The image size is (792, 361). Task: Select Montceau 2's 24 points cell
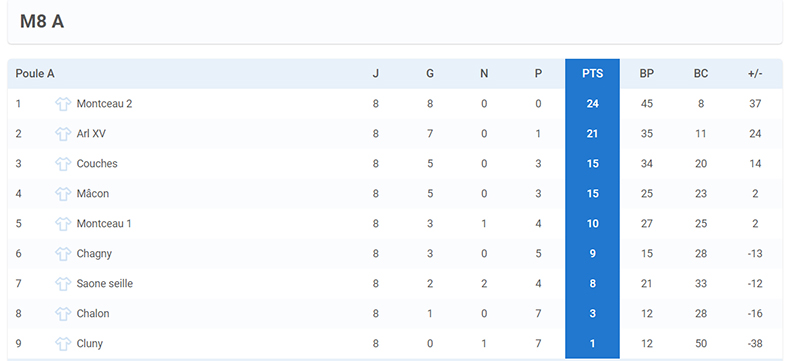point(592,104)
